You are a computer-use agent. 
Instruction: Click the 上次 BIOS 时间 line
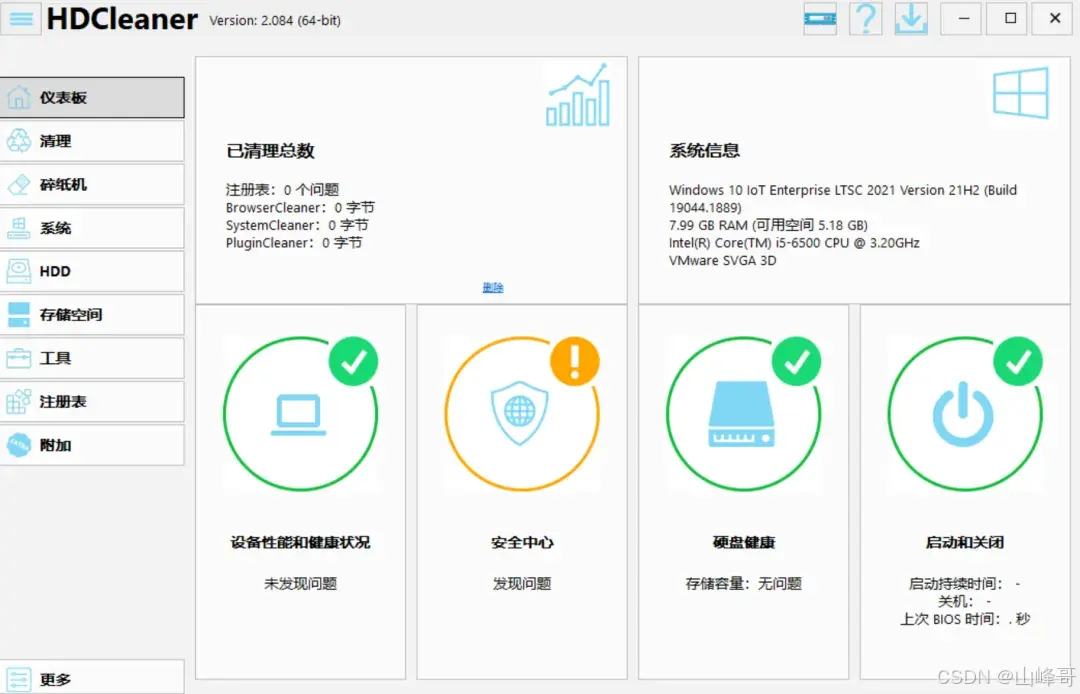965,619
